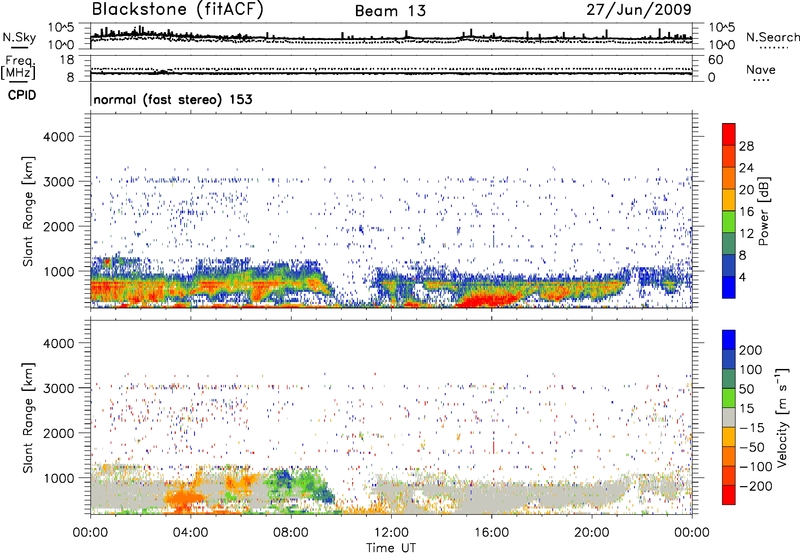Image resolution: width=800 pixels, height=554 pixels.
Task: Click the Time UT axis title
Action: coord(391,548)
